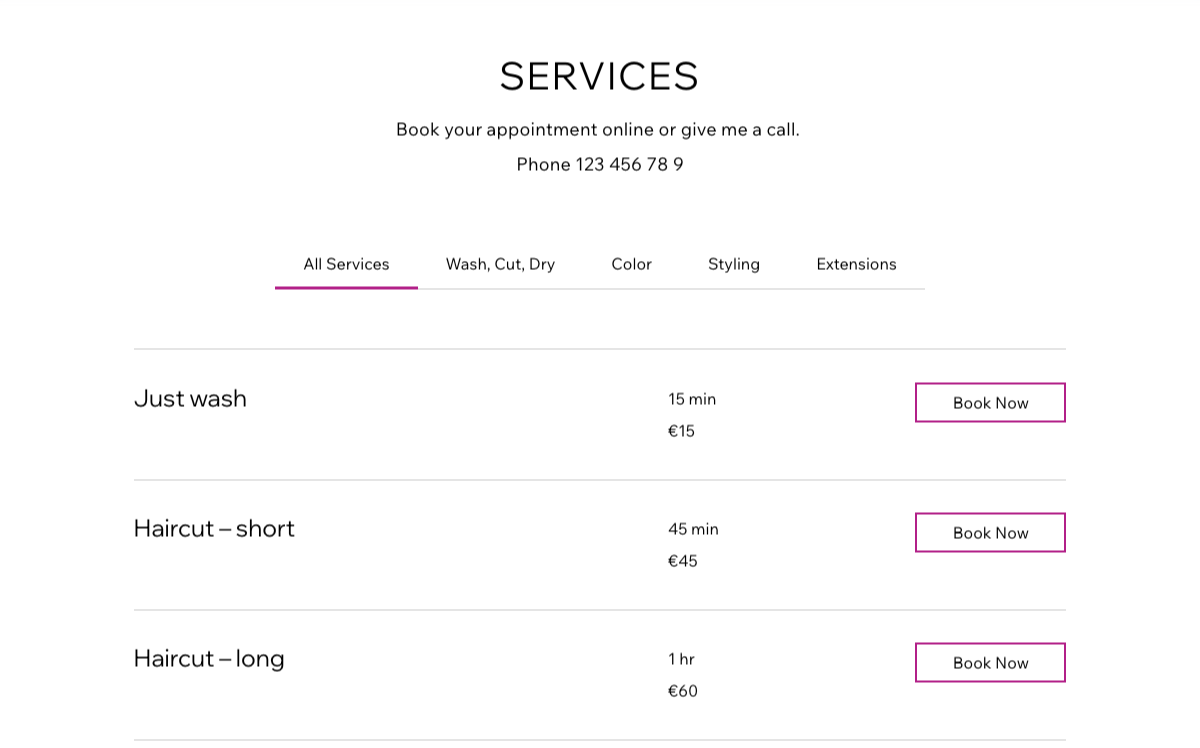Click the appointment booking instruction text
This screenshot has height=748, width=1200.
click(598, 129)
